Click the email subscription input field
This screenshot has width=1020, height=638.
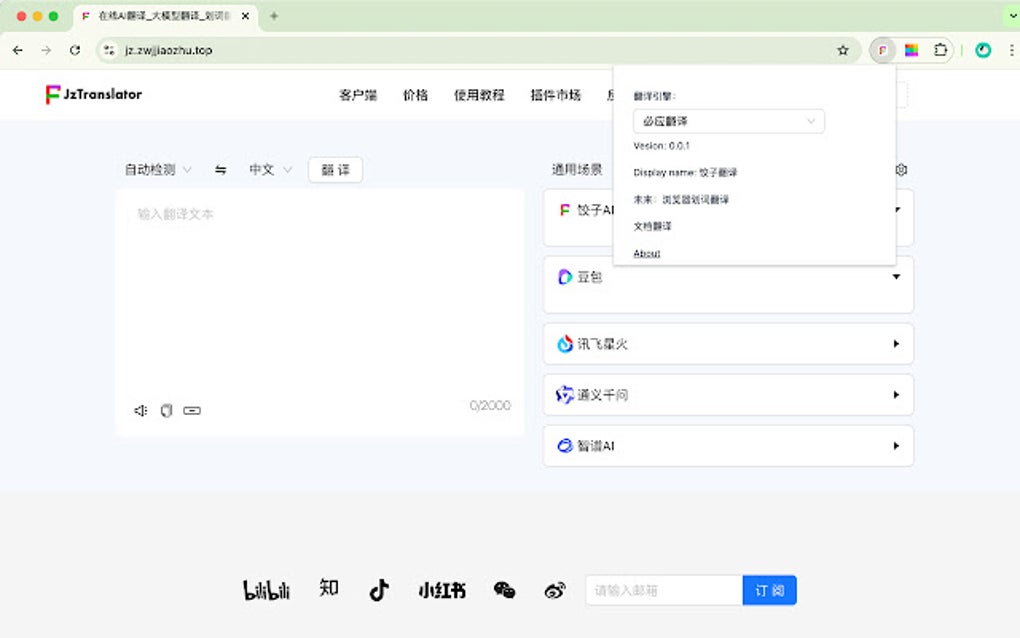[664, 590]
